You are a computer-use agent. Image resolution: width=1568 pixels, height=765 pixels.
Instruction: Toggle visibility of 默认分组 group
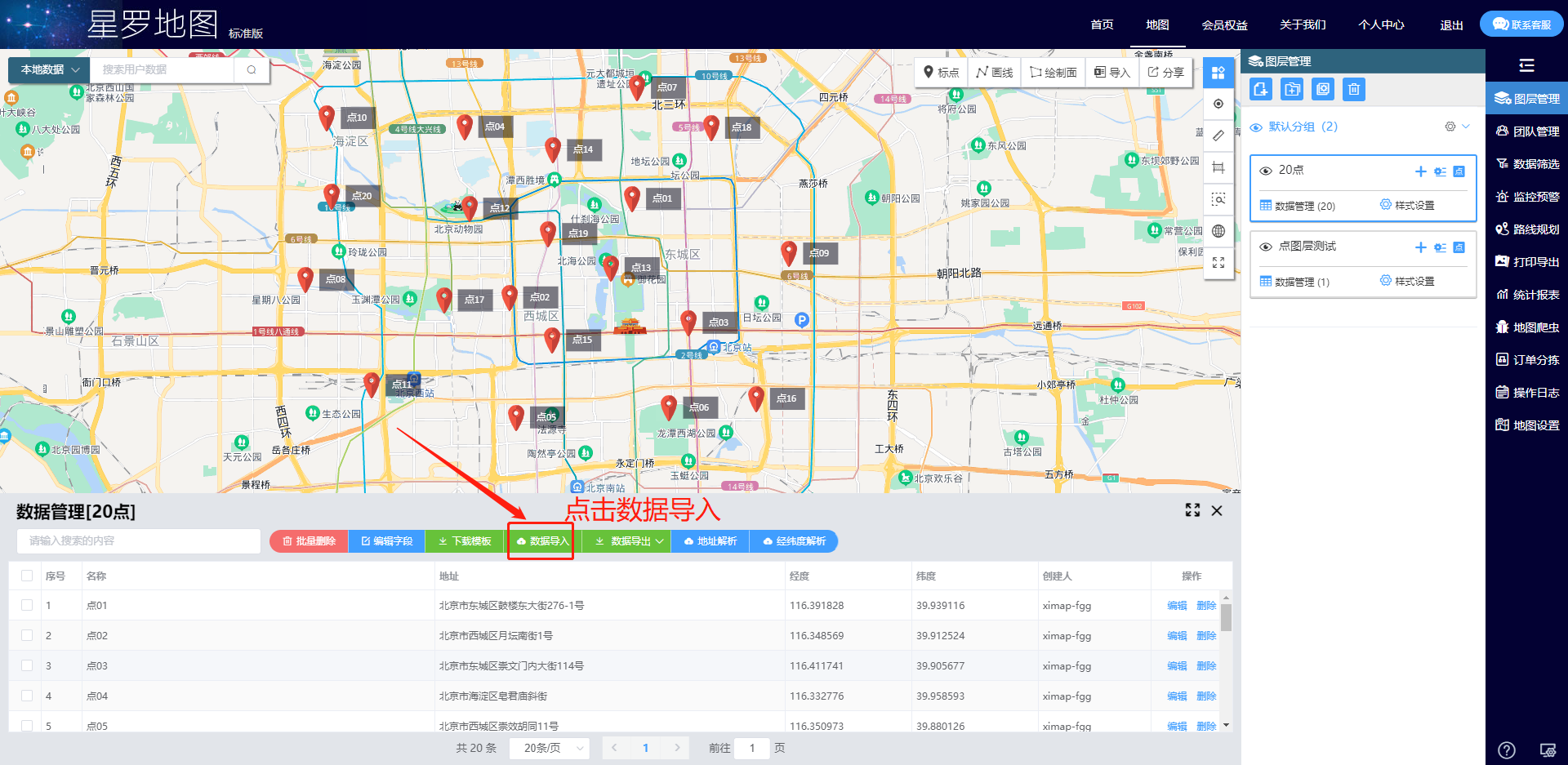(1256, 127)
